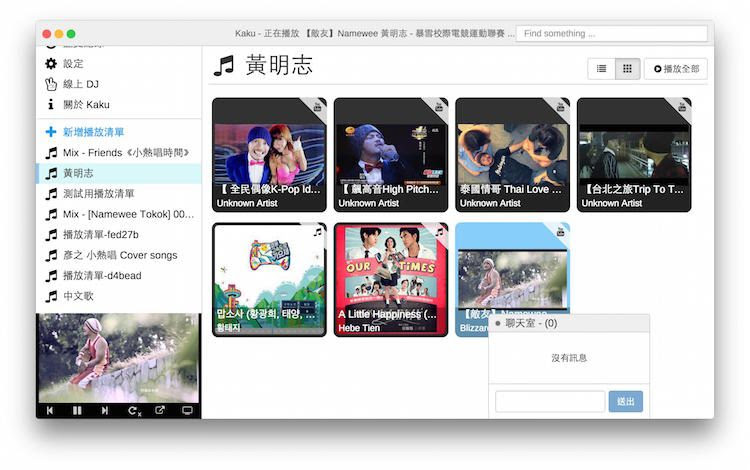Click music note icon beside 中文歌
Screen dimensions: 750x470
[x=51, y=296]
